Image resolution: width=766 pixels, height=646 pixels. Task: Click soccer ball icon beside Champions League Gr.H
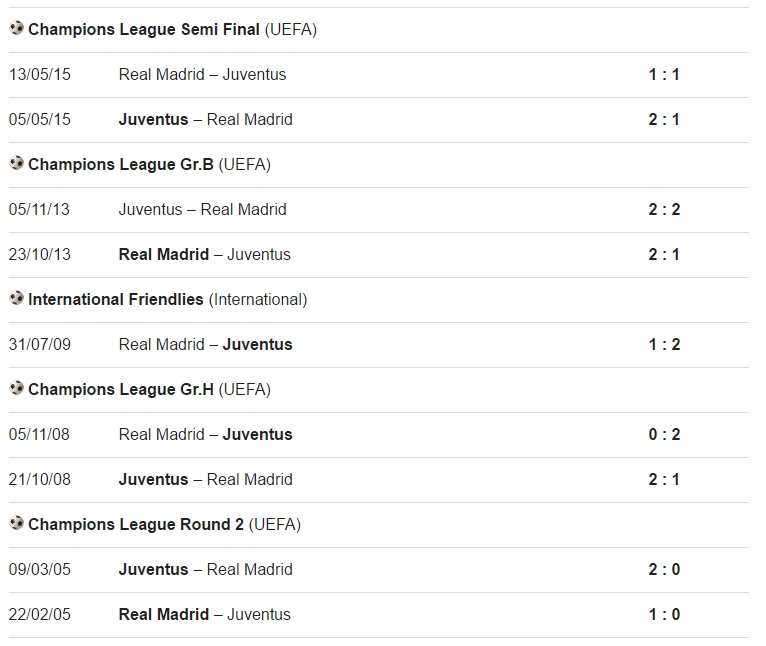point(16,388)
